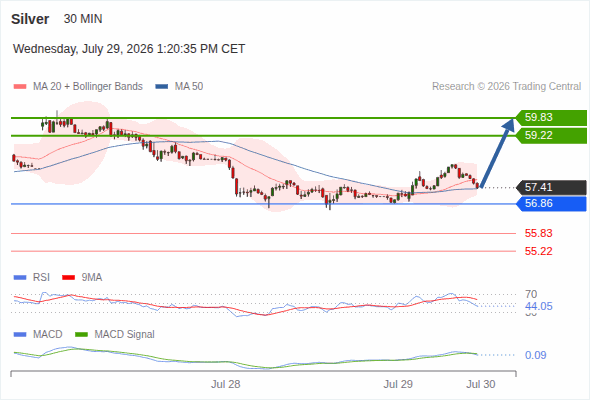The image size is (590, 400).
Task: Click the RSI 44.05 current value
Action: pos(538,306)
